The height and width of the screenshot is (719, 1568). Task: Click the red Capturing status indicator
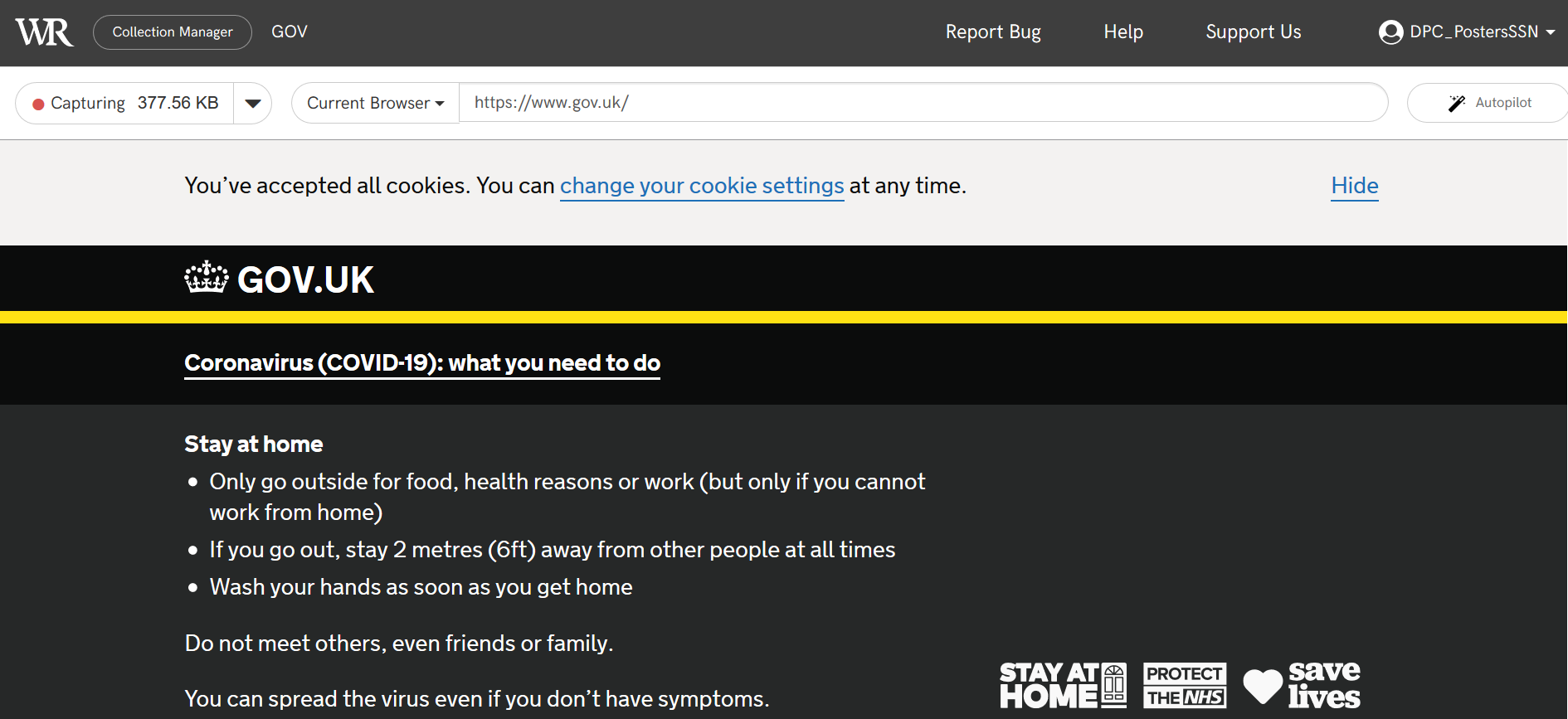click(x=38, y=104)
